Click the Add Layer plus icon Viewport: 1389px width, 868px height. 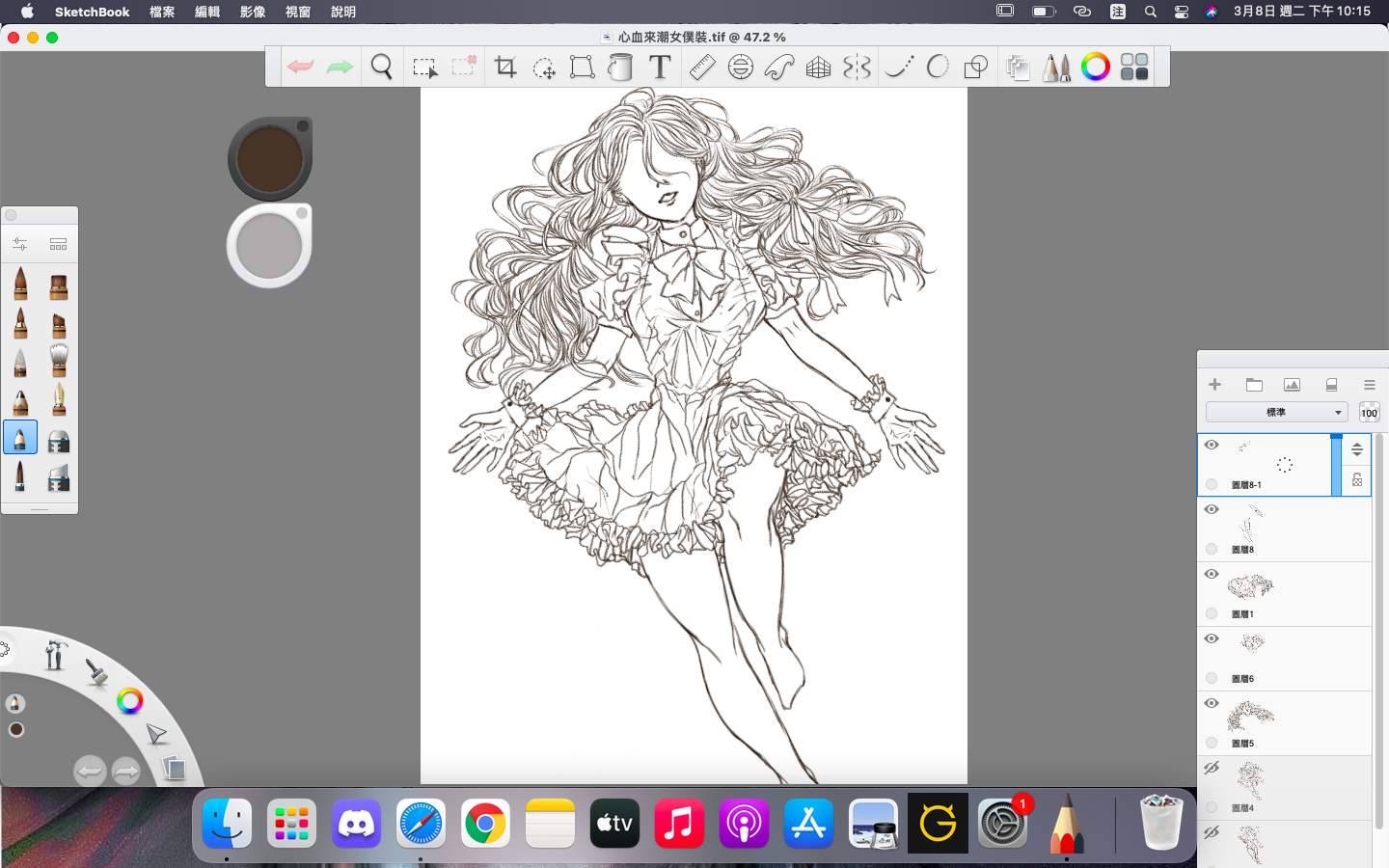[1214, 385]
